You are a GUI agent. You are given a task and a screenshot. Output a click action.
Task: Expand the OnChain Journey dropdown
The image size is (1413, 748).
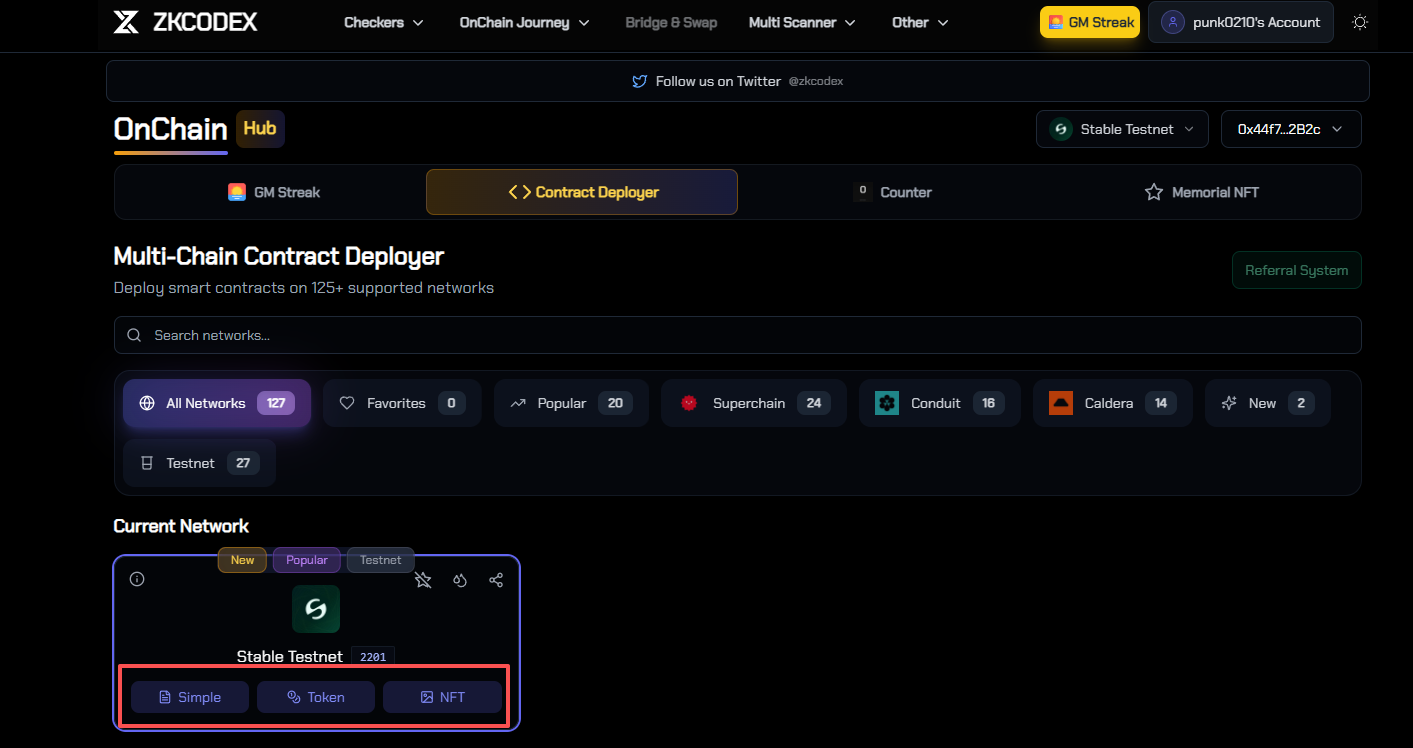[x=524, y=22]
